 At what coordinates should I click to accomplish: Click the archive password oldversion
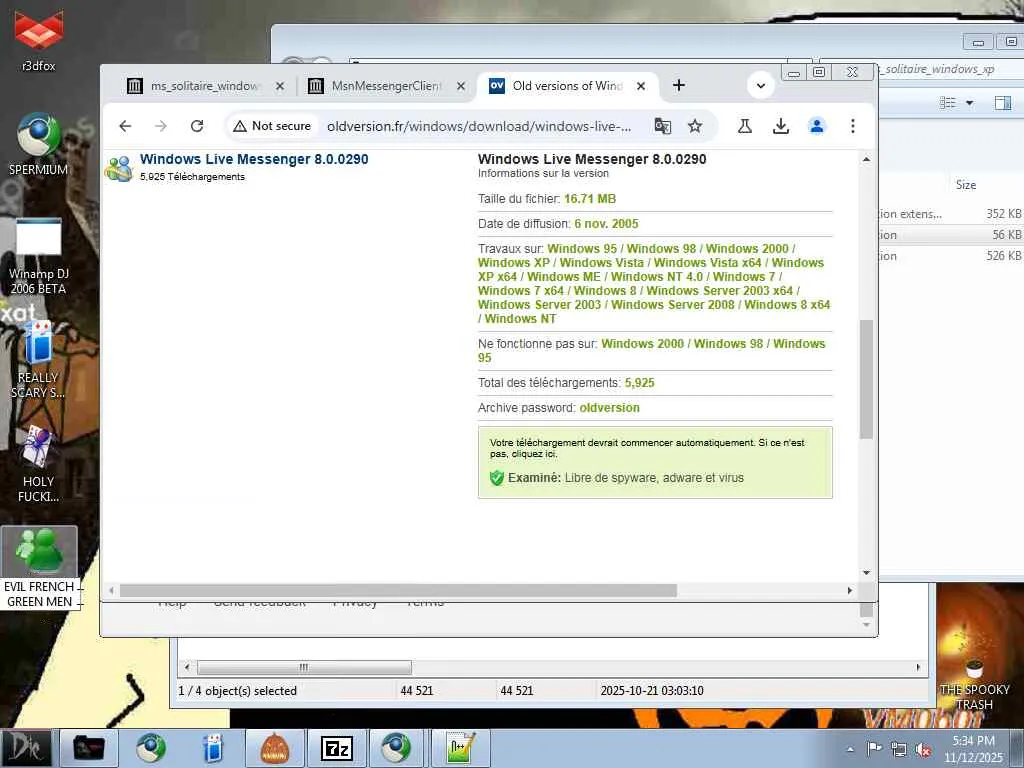pos(609,408)
